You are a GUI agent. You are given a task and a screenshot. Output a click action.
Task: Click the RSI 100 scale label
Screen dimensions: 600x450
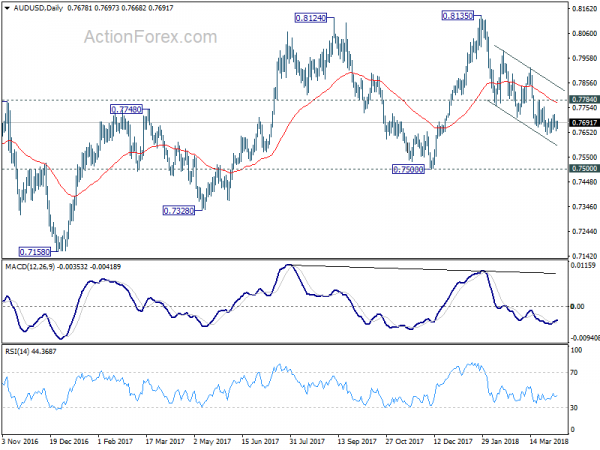click(576, 350)
